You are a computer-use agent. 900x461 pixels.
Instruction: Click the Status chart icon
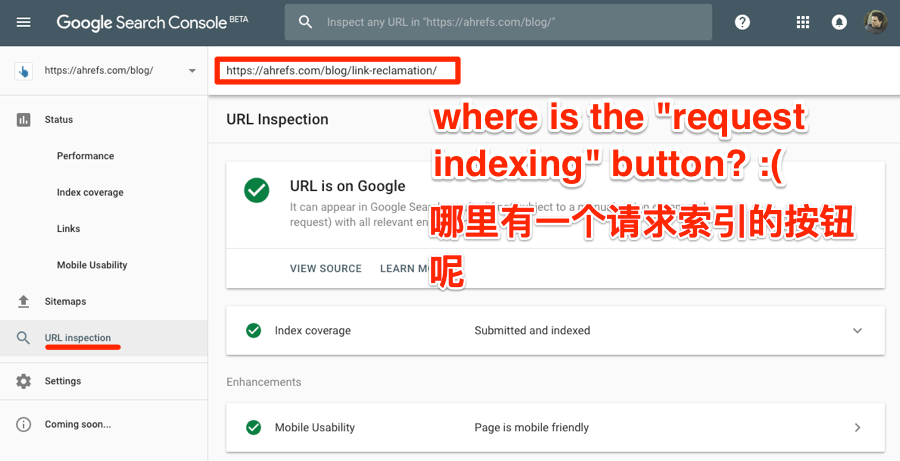tap(24, 119)
